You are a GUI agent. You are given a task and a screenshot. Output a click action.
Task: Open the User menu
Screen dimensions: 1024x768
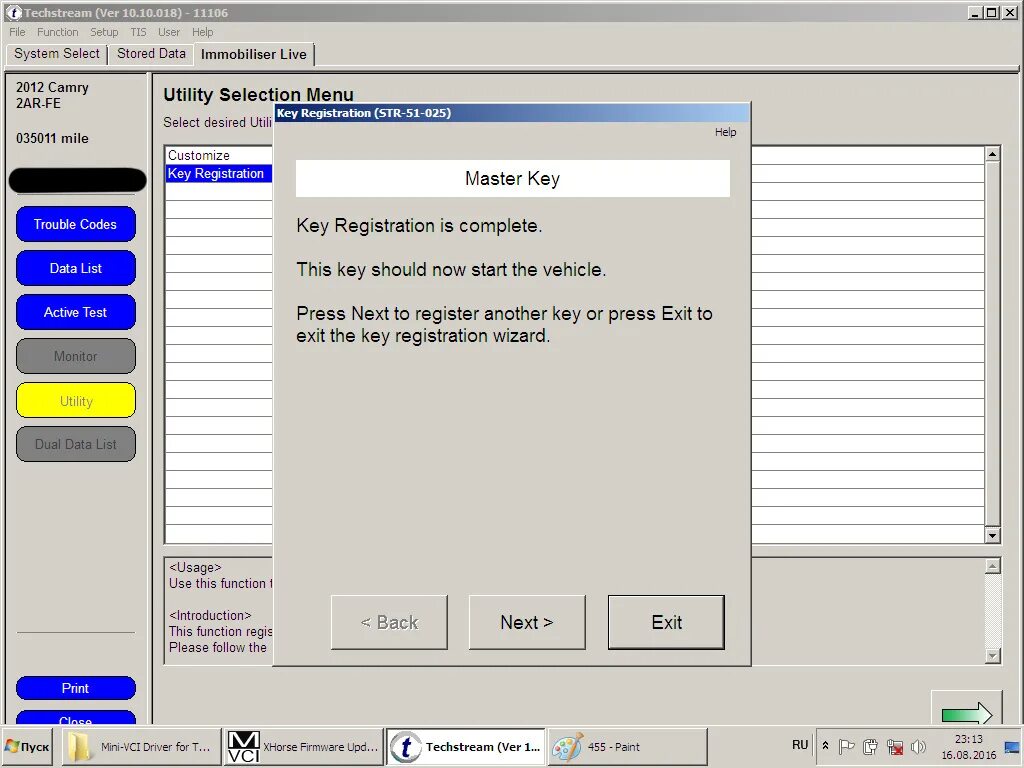(168, 32)
